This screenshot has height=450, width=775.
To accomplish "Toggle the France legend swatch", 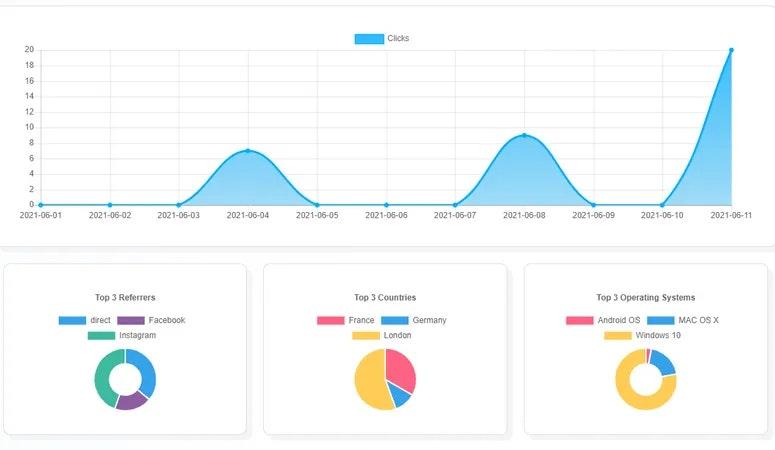I will pos(331,320).
